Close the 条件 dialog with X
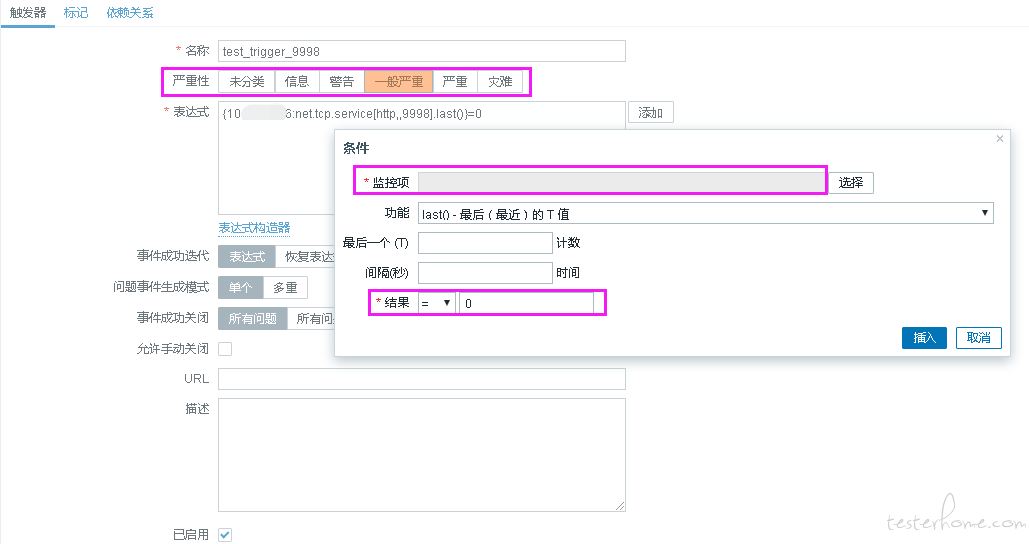 [999, 139]
